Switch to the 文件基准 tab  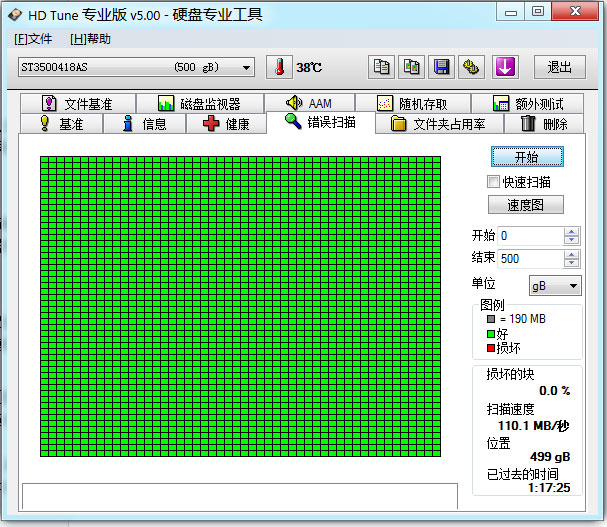click(78, 103)
